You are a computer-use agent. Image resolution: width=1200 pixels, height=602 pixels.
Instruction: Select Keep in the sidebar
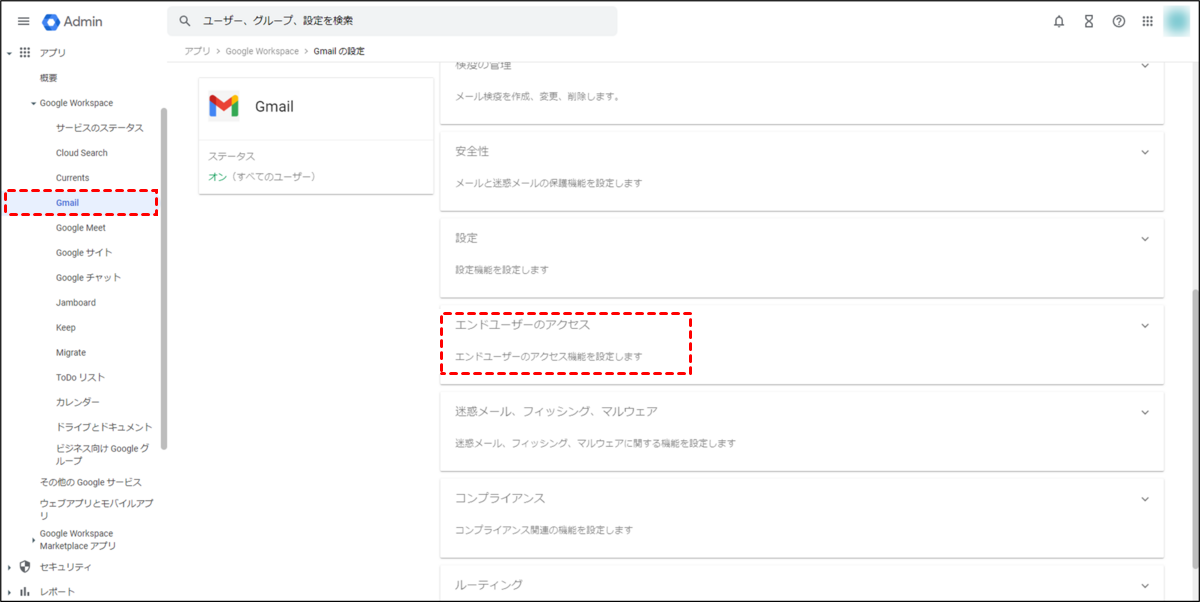(66, 328)
